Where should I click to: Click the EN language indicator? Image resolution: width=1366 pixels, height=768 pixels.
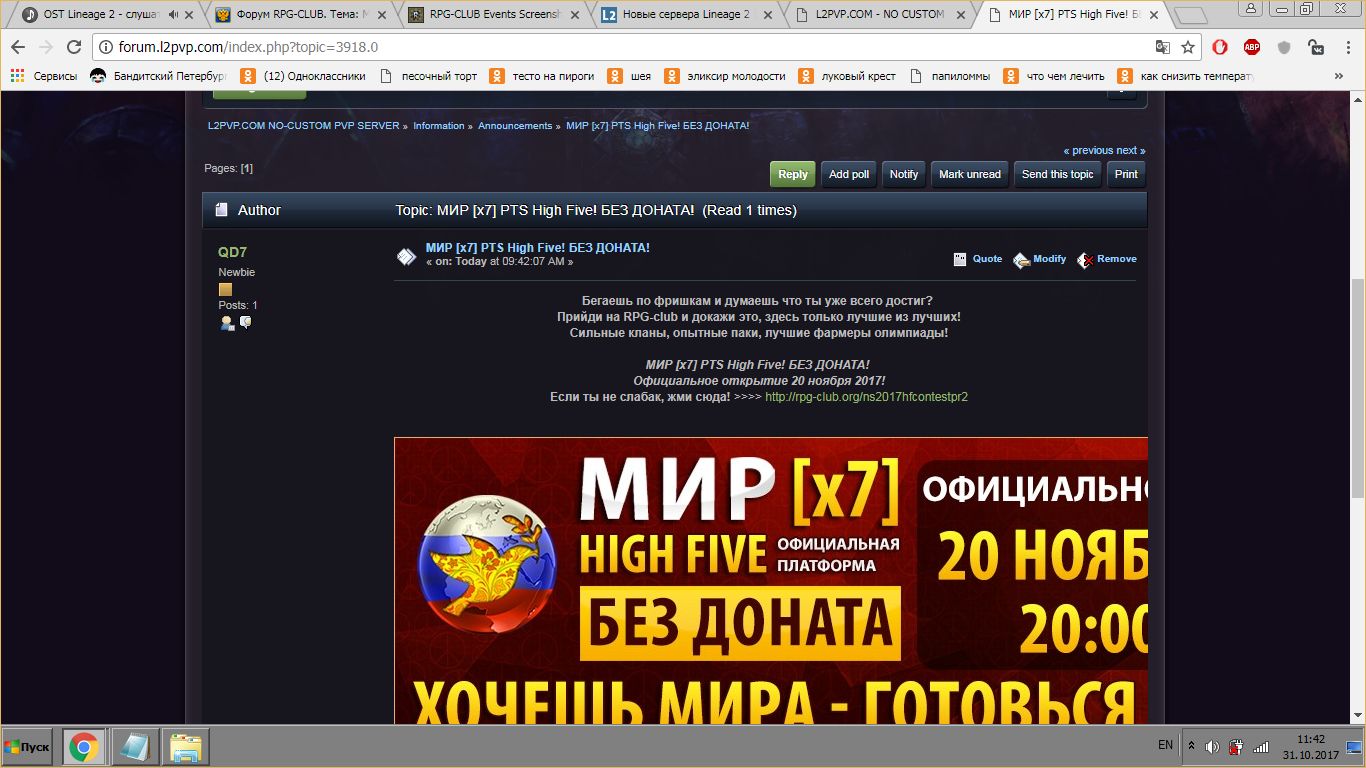pos(1165,745)
